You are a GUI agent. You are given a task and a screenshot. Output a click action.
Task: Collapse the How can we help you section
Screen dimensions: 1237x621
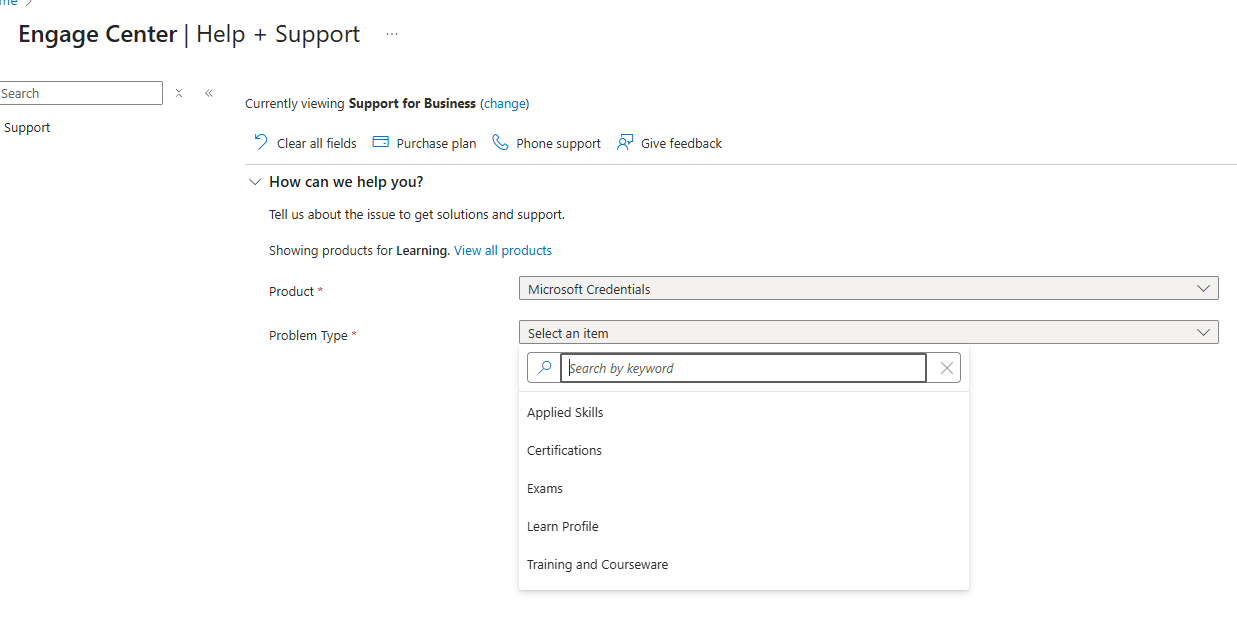click(254, 182)
